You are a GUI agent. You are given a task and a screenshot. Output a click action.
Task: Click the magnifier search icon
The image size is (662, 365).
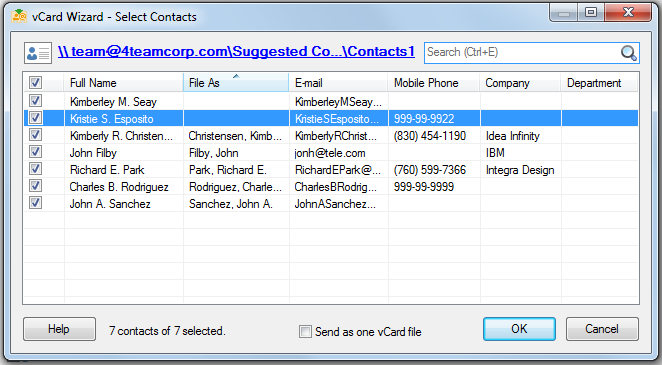[629, 53]
